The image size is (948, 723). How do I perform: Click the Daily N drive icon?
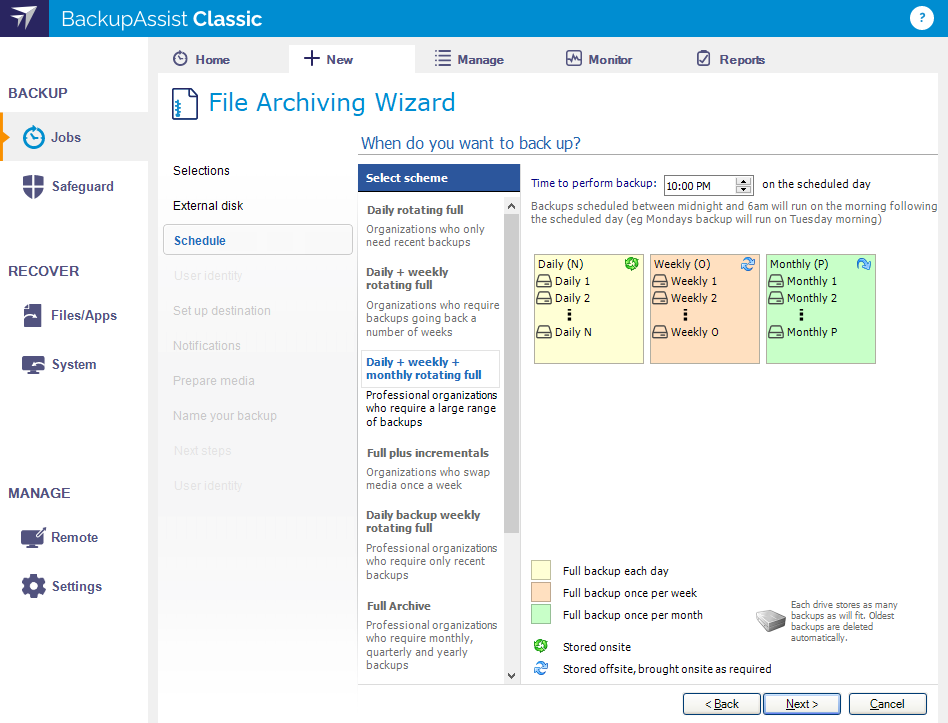point(544,332)
